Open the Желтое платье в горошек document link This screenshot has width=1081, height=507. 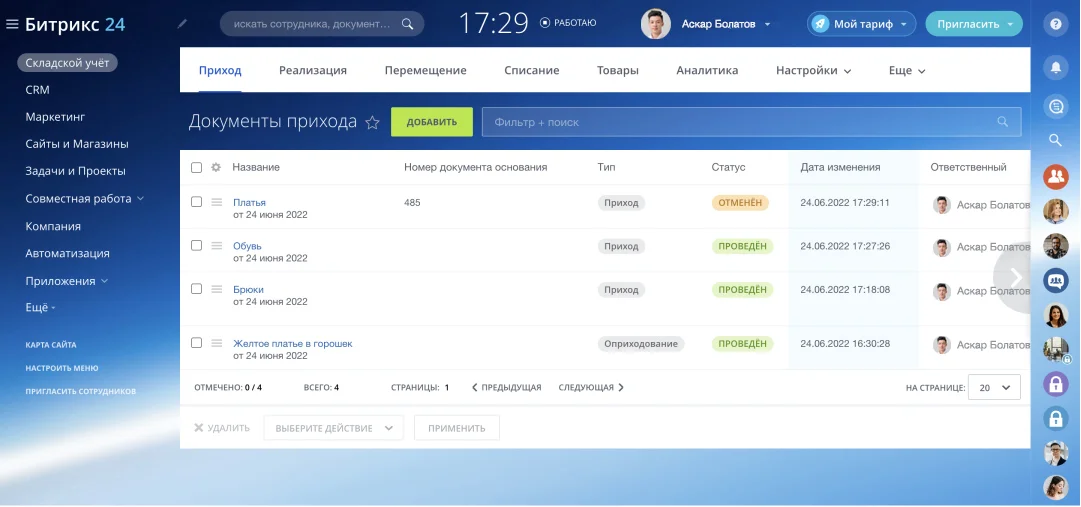[x=292, y=343]
